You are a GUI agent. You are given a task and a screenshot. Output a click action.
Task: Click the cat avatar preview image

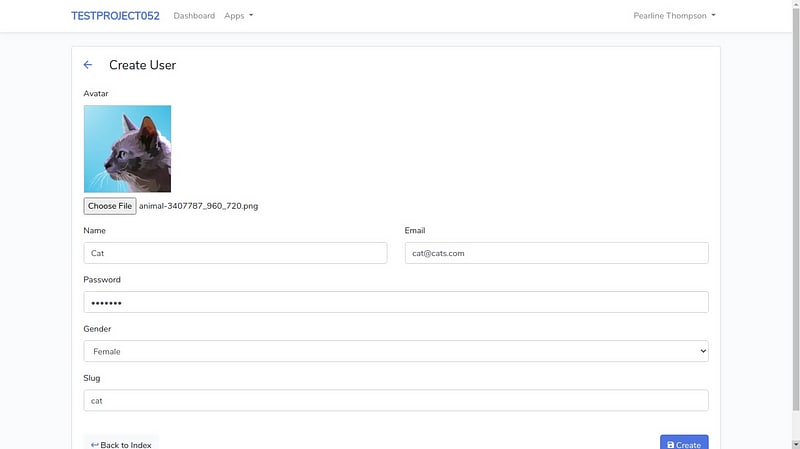[x=128, y=149]
